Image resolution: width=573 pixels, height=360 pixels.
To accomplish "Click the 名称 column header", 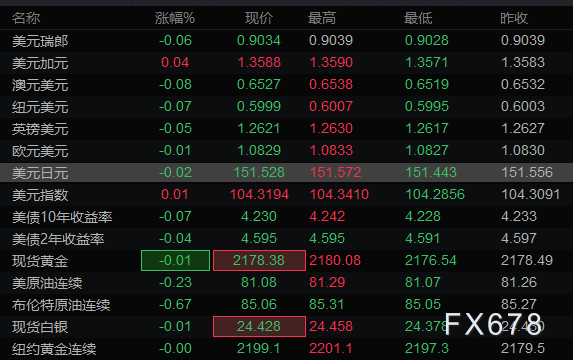I will 26,18.
